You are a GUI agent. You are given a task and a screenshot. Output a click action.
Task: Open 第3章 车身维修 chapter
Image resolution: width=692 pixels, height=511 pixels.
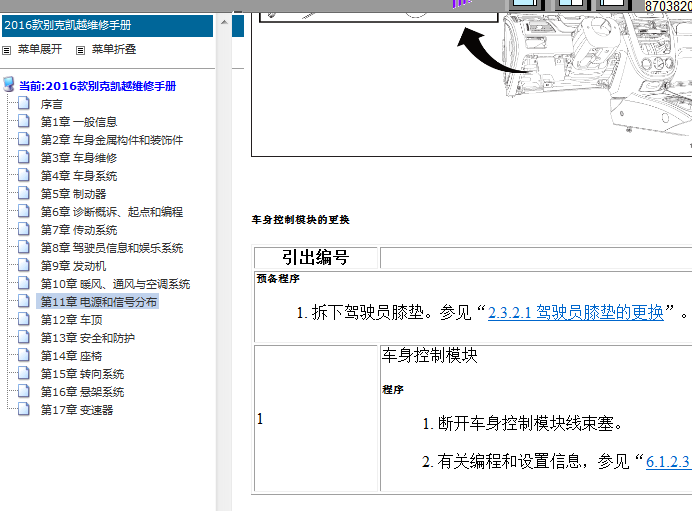point(79,158)
